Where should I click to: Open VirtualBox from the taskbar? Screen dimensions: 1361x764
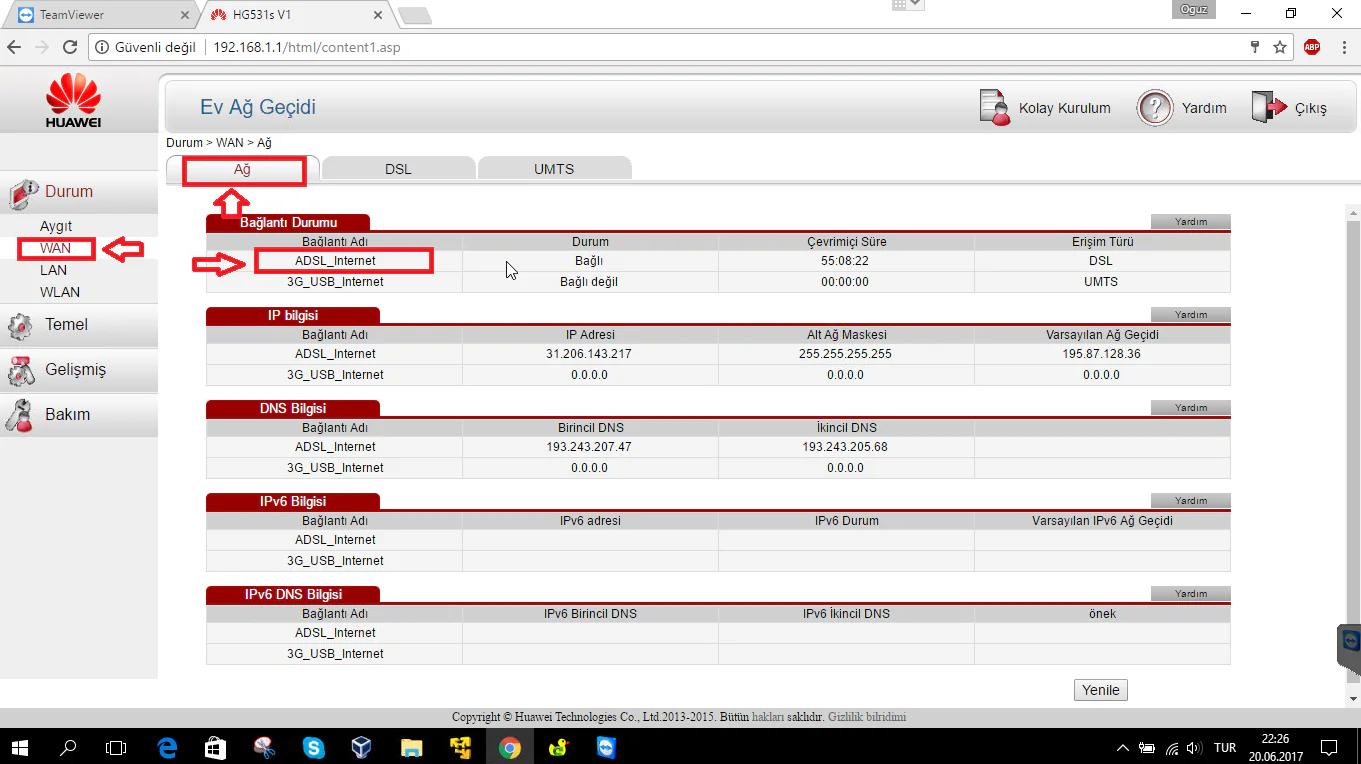[x=362, y=747]
